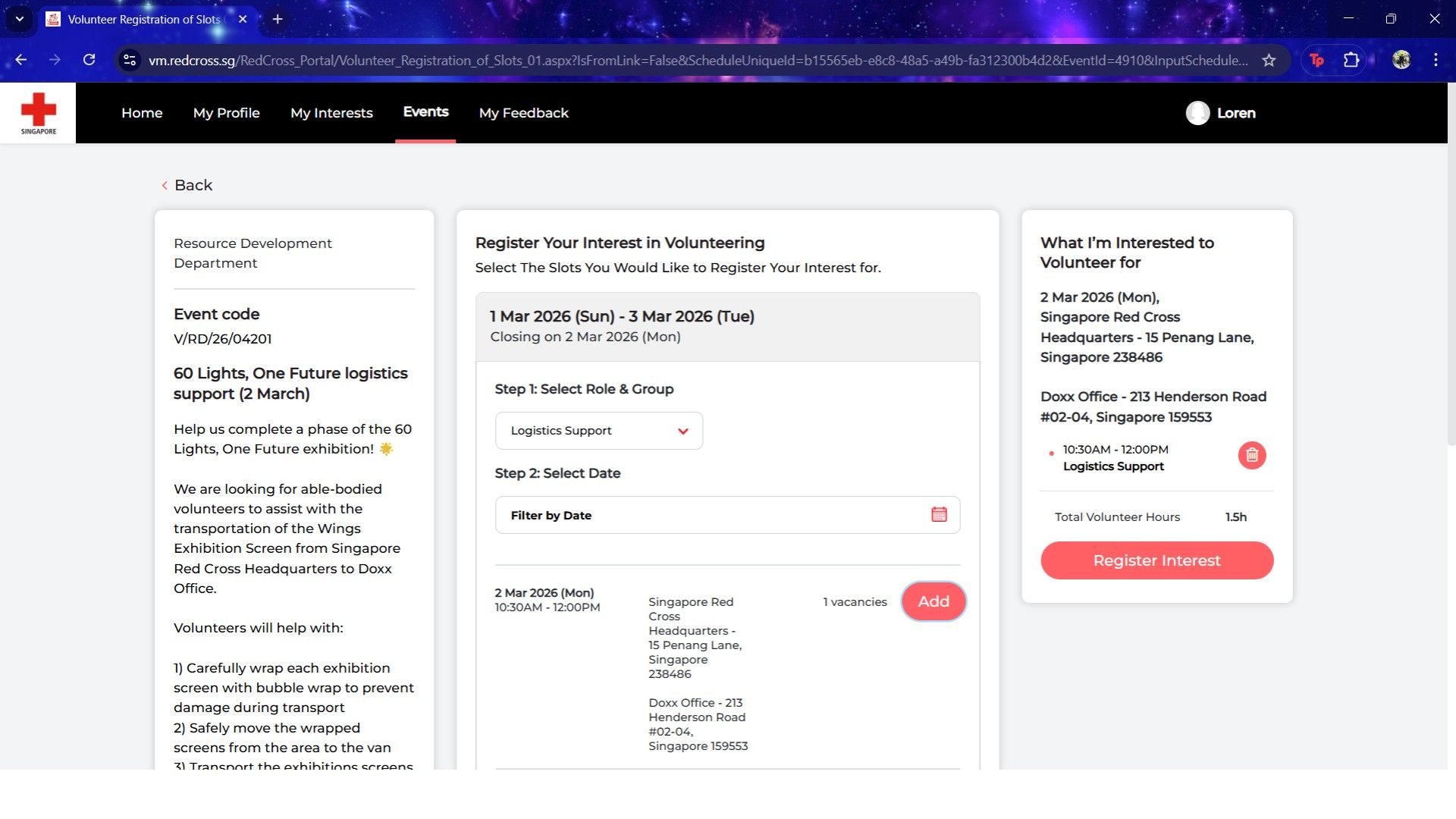Bookmark this page with the star
Screen dimensions: 1456x819
pyautogui.click(x=1269, y=60)
